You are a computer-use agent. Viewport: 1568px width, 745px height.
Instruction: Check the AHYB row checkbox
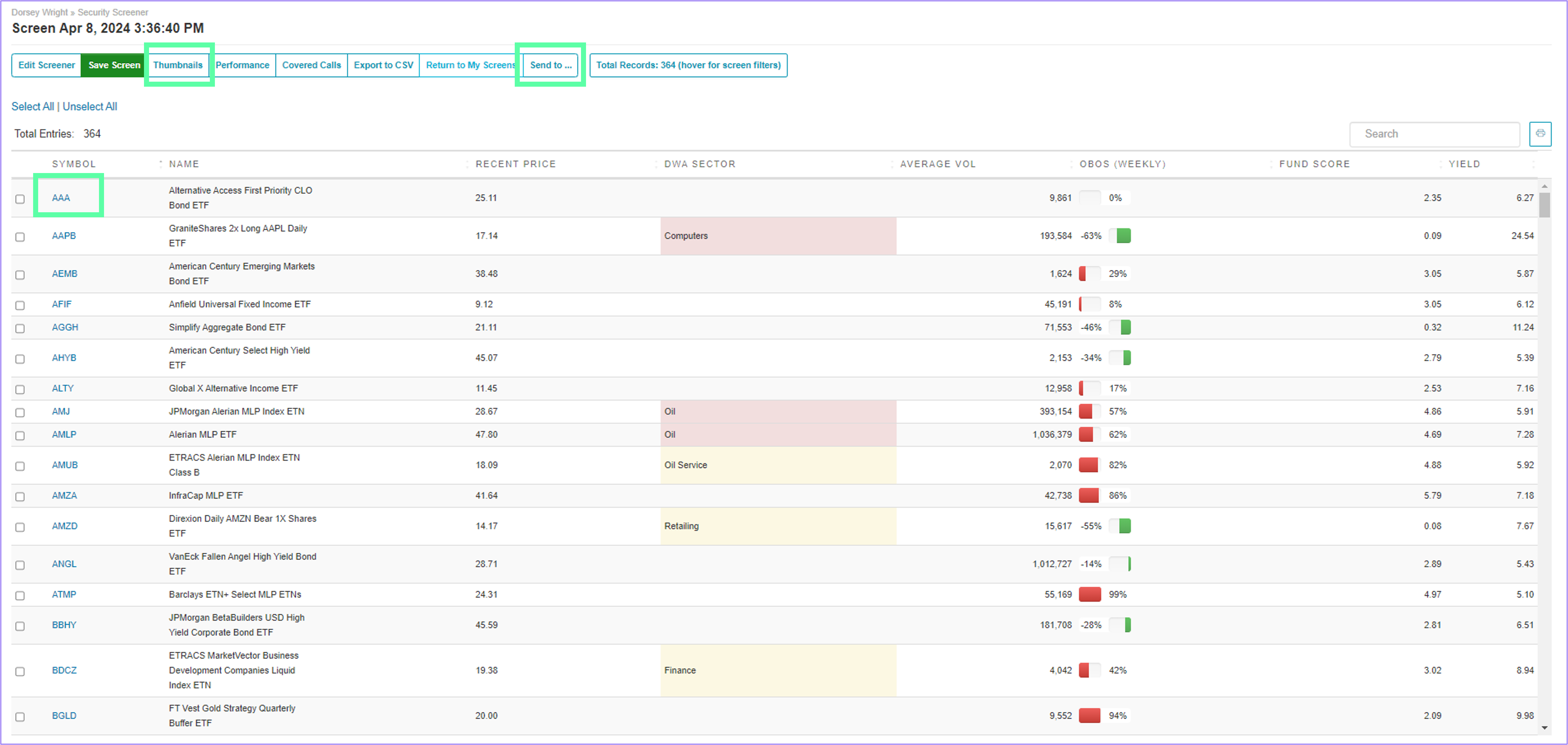(x=20, y=359)
